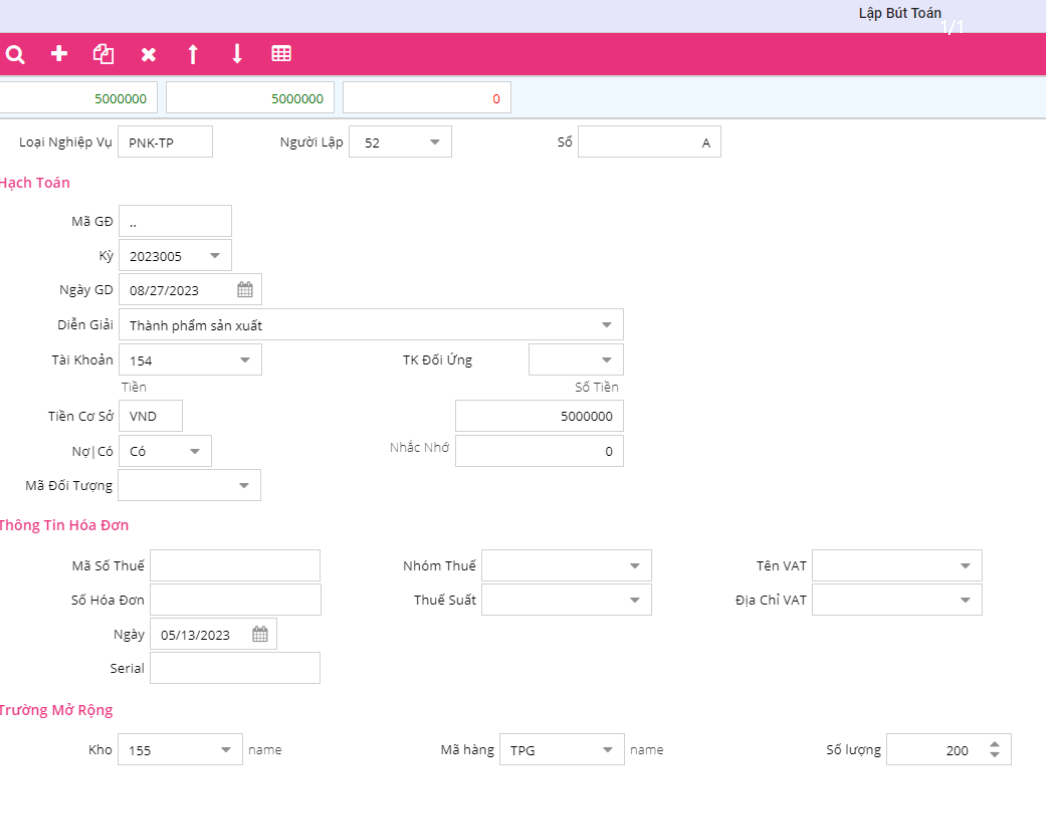Add a new entry with plus icon
The width and height of the screenshot is (1046, 817).
(x=59, y=54)
